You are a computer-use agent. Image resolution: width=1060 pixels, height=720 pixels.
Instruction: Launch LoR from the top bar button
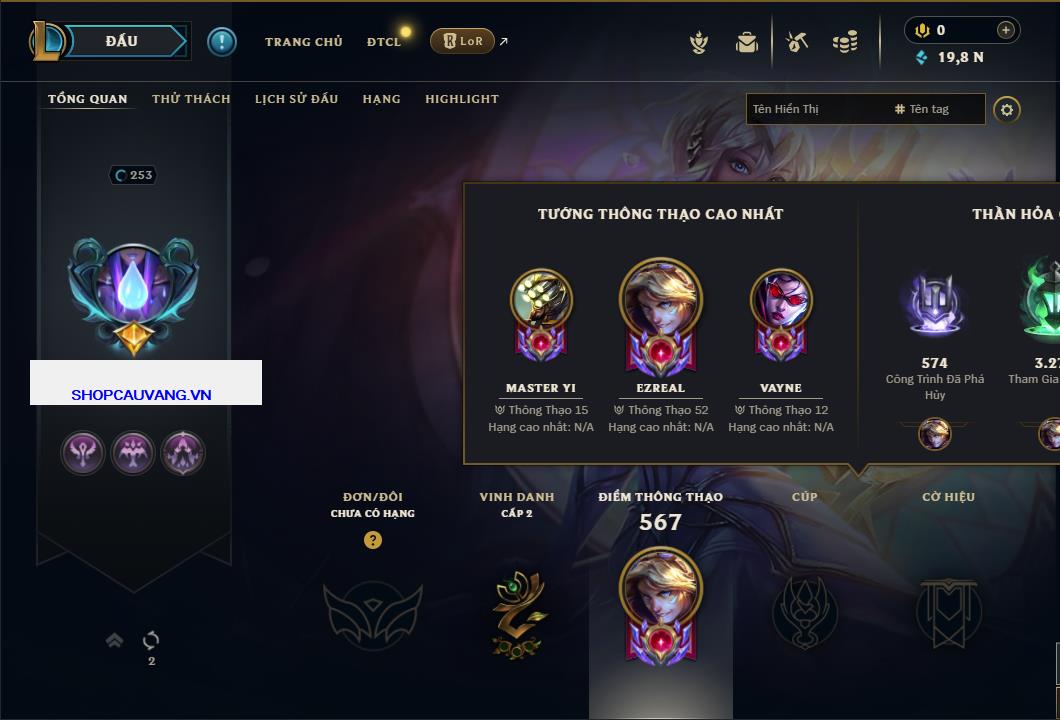462,41
